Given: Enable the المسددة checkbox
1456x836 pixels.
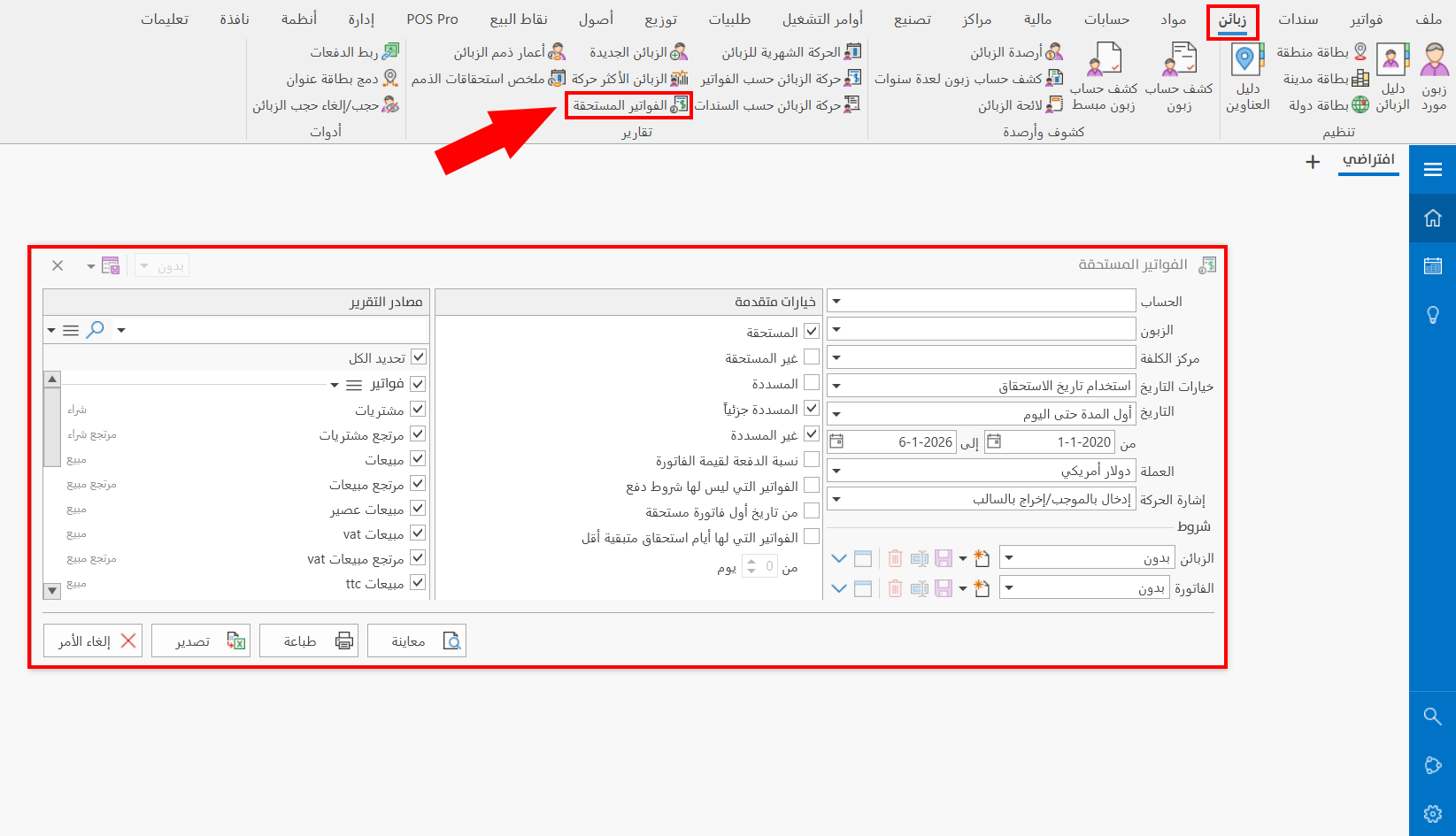Looking at the screenshot, I should [x=812, y=382].
